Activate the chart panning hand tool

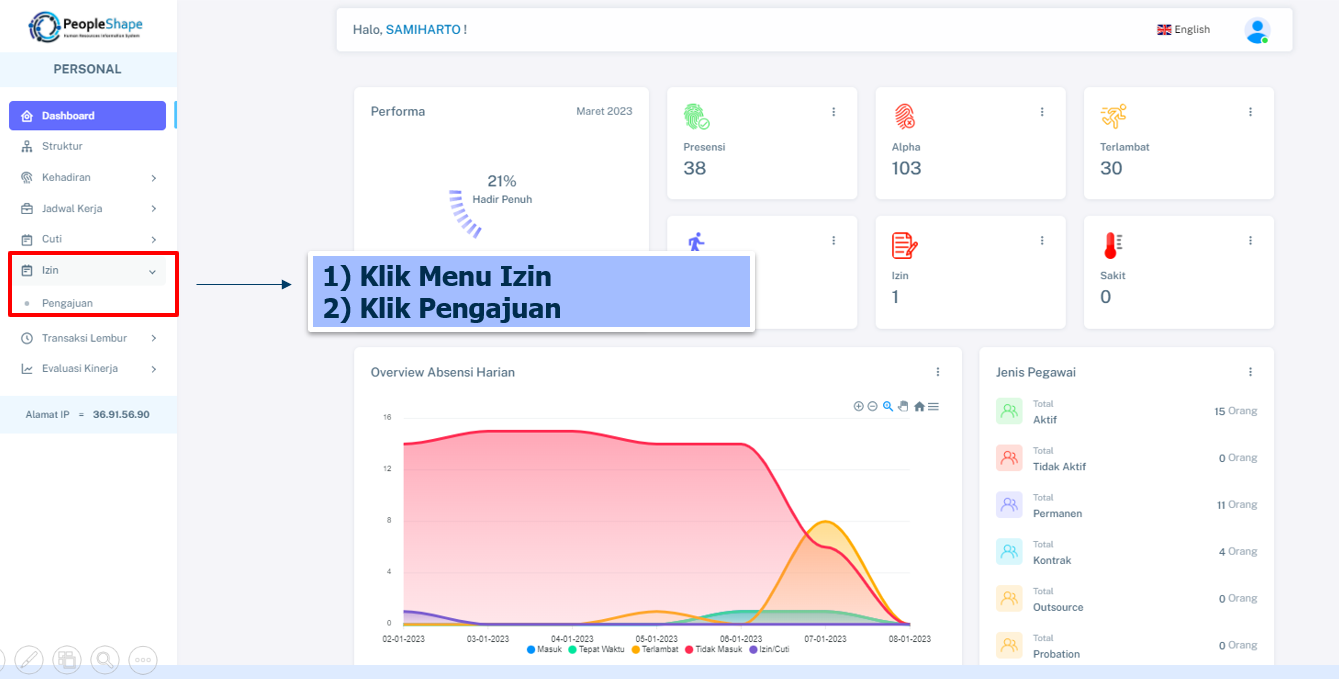coord(903,406)
